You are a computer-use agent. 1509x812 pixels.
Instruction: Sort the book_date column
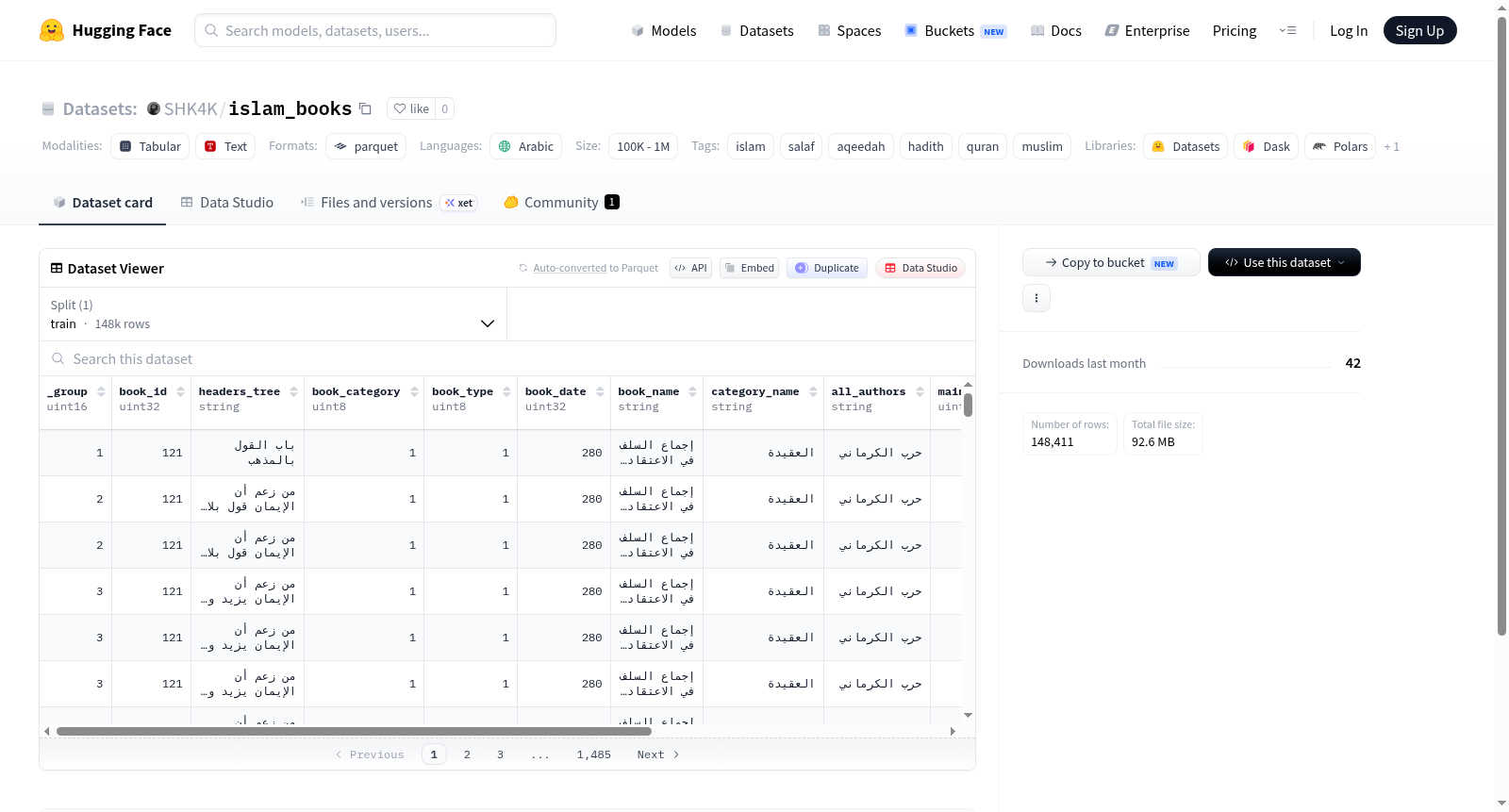point(600,391)
